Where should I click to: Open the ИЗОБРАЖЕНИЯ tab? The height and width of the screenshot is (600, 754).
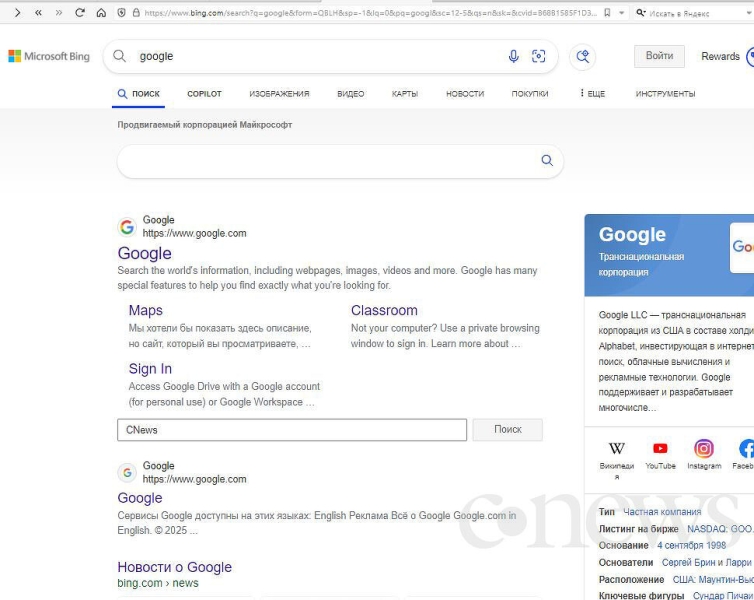click(x=279, y=94)
